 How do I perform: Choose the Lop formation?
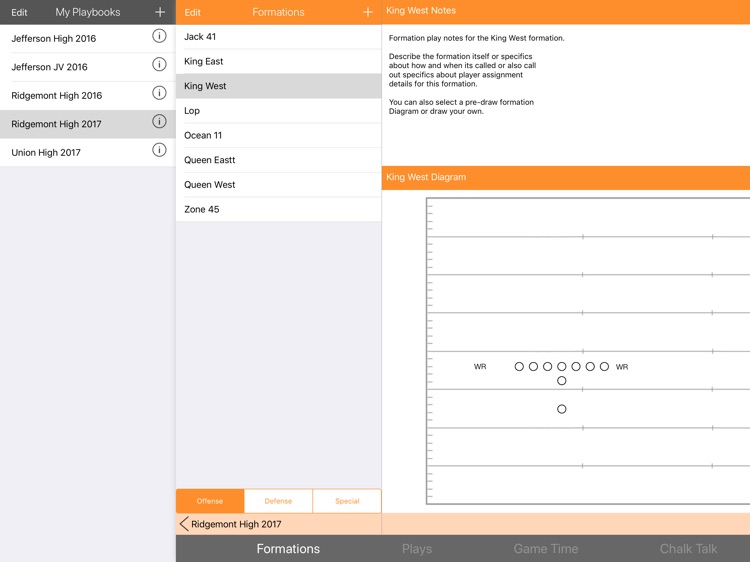278,110
